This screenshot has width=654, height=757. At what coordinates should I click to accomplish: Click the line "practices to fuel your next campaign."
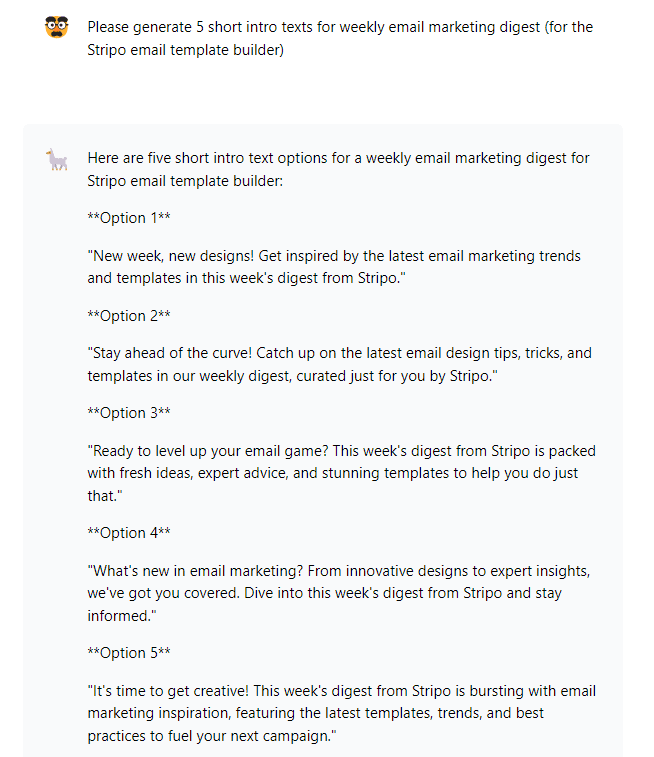(212, 736)
